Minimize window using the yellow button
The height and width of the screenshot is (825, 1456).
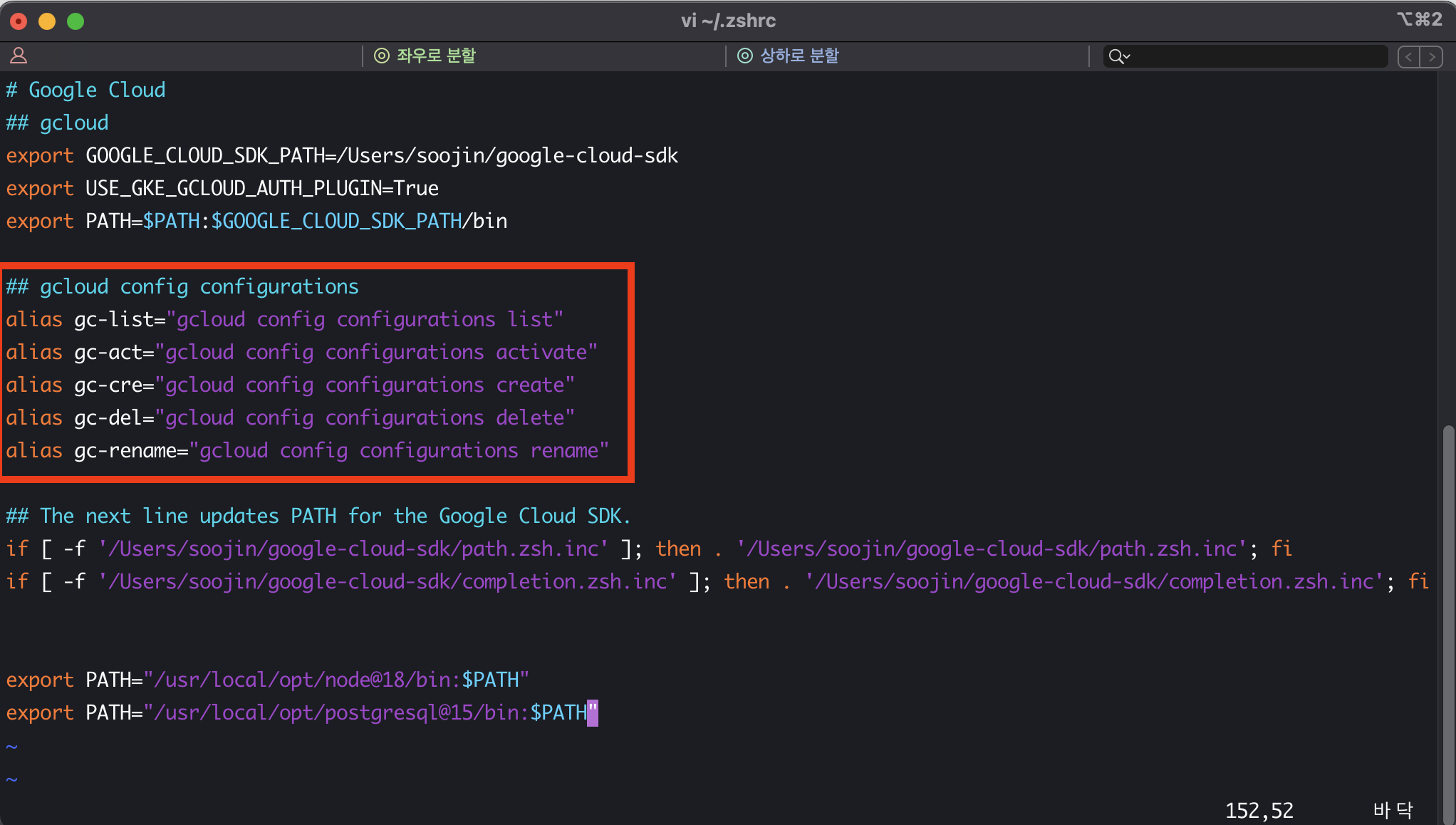[47, 21]
